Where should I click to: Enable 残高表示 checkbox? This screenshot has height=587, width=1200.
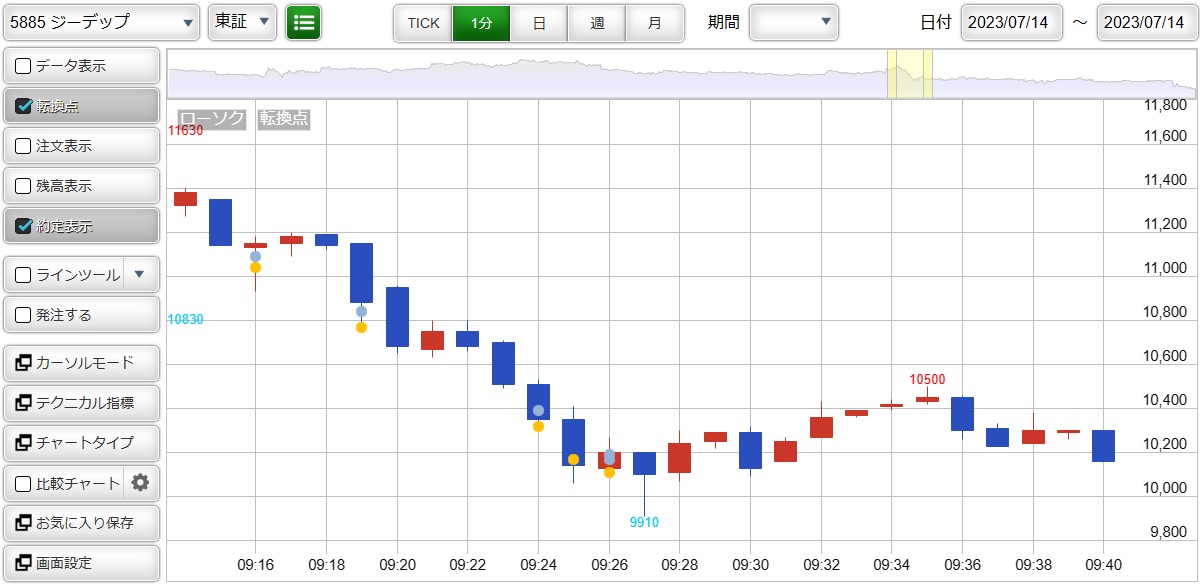(23, 186)
